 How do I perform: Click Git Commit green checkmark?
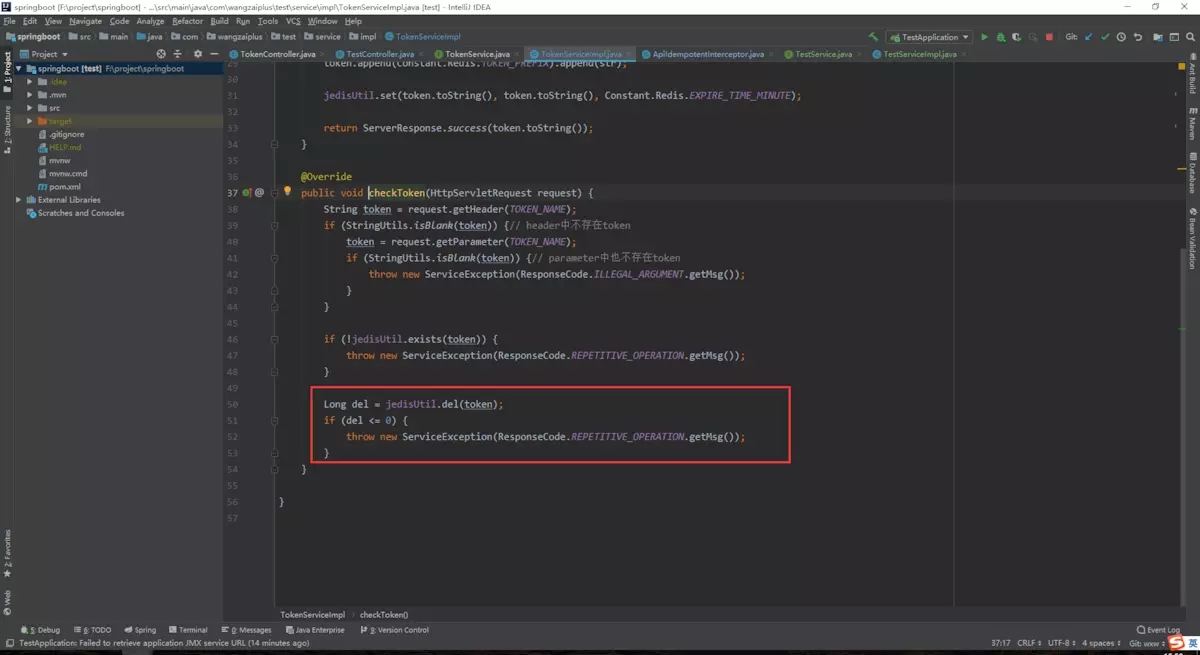click(x=1105, y=37)
